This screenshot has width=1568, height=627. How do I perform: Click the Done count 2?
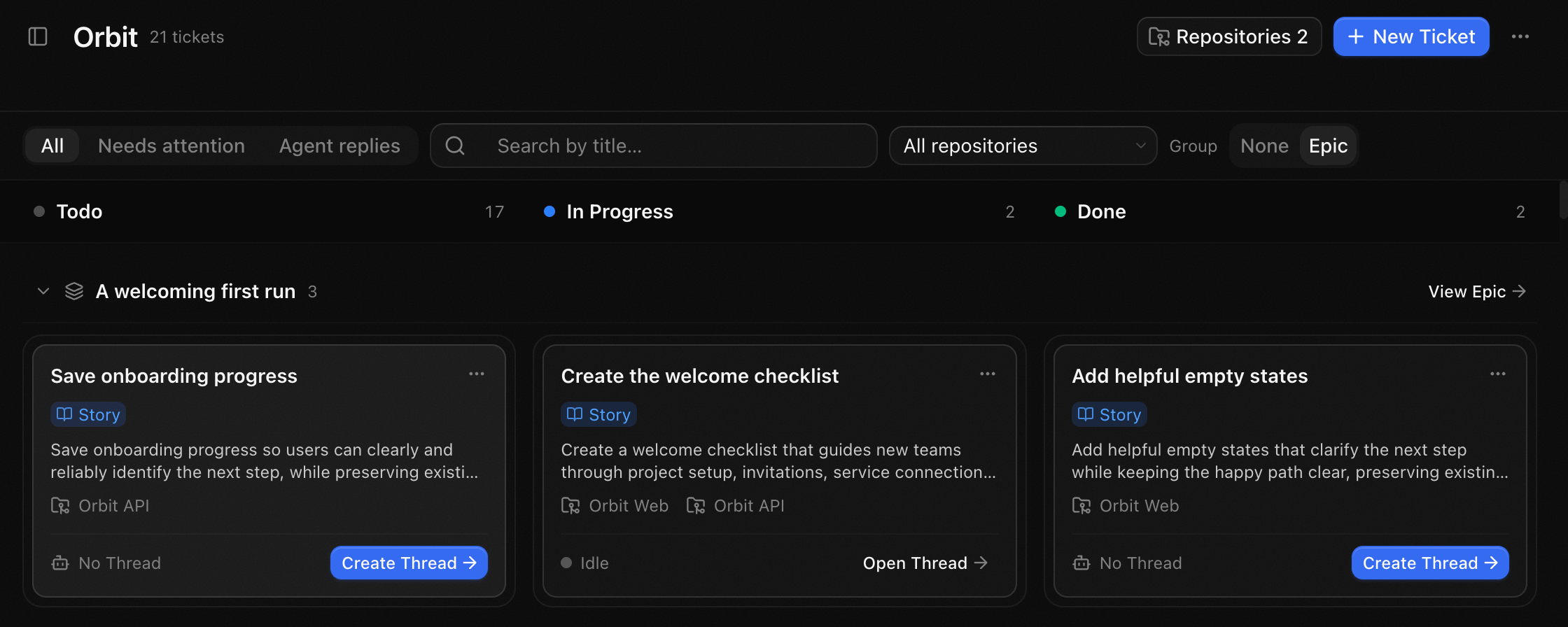tap(1520, 211)
